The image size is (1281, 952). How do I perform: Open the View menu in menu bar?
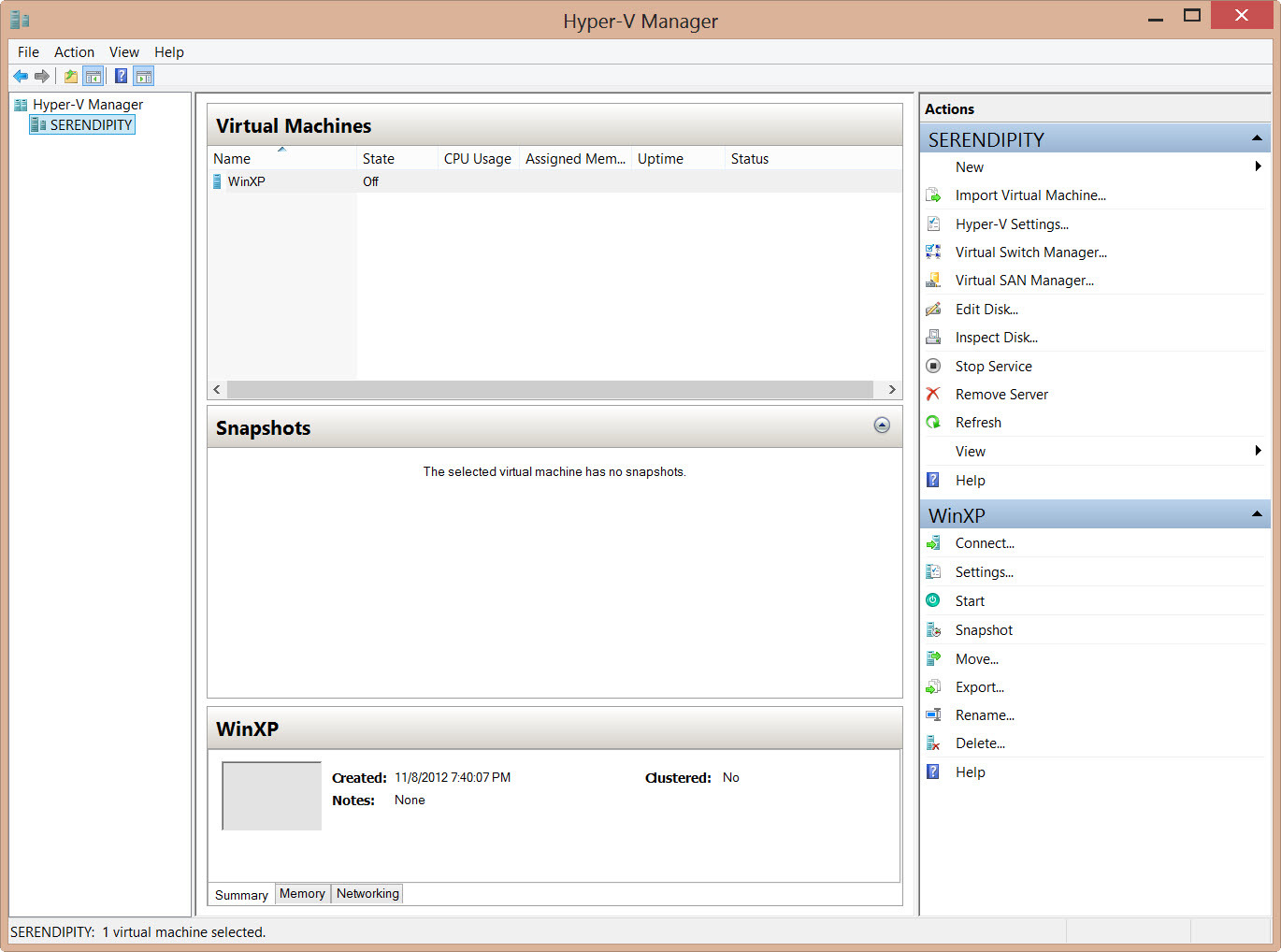(124, 52)
